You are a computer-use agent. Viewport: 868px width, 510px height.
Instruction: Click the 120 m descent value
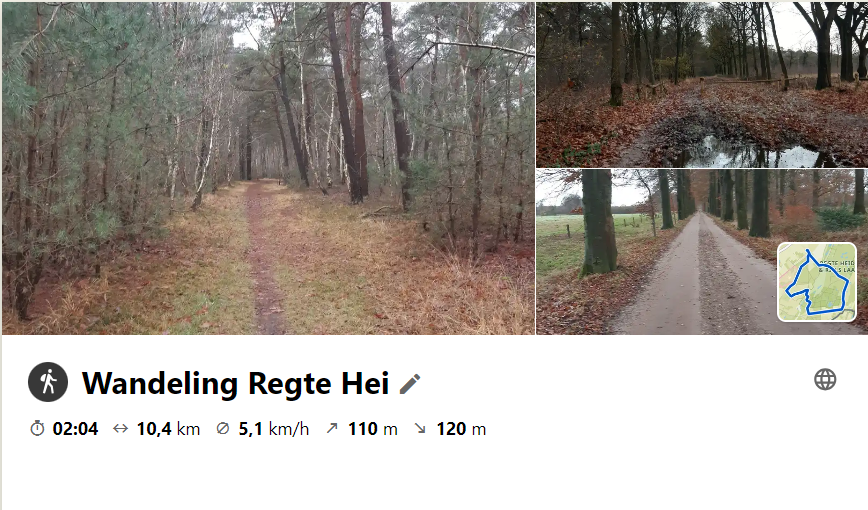pos(461,429)
